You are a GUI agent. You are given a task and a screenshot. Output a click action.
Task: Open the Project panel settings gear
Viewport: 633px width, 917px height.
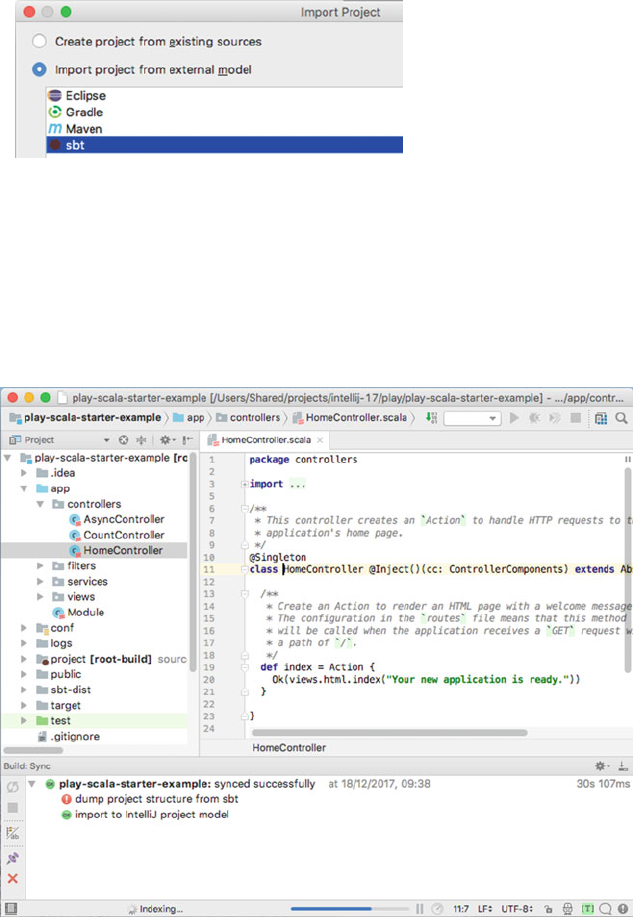coord(167,440)
